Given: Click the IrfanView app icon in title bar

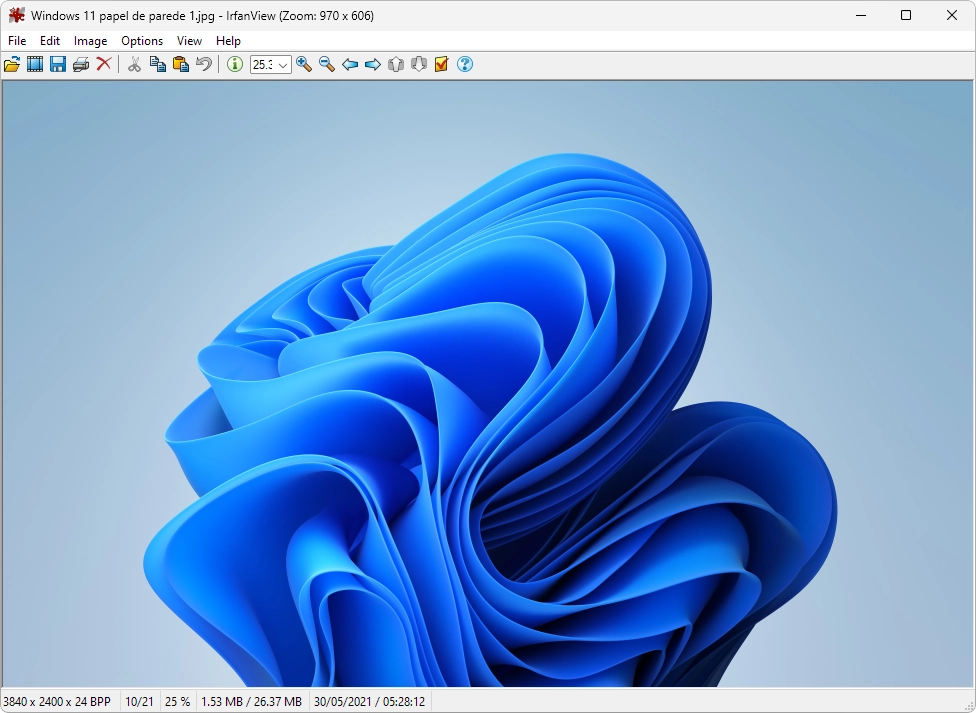Looking at the screenshot, I should point(17,16).
